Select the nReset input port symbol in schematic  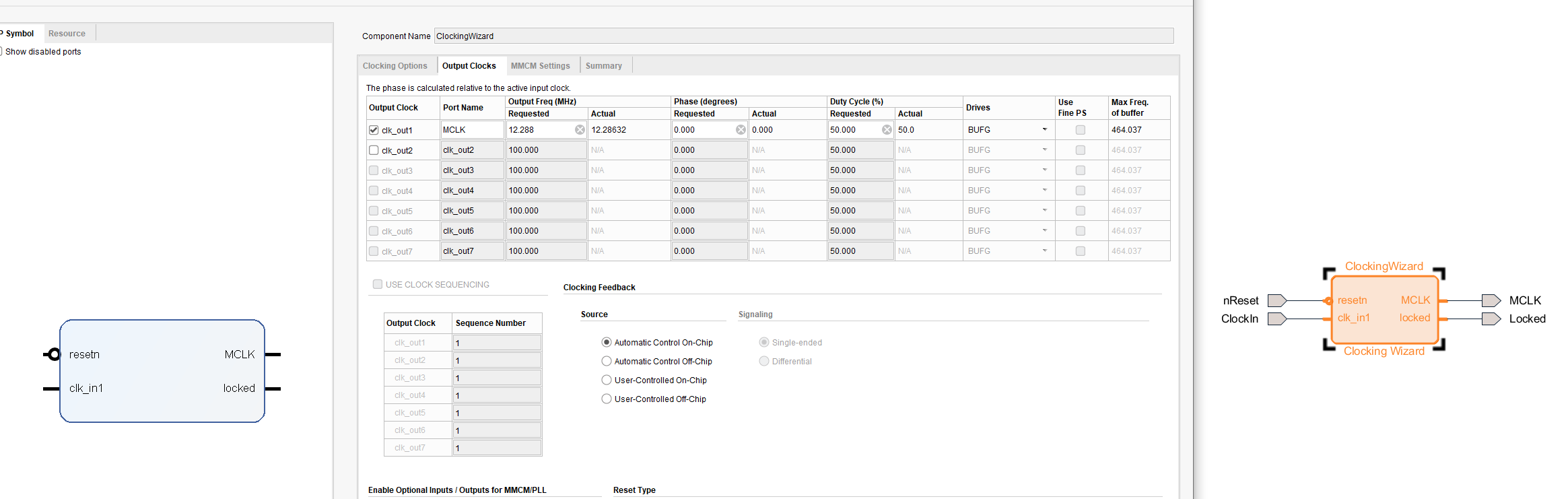coord(1277,300)
